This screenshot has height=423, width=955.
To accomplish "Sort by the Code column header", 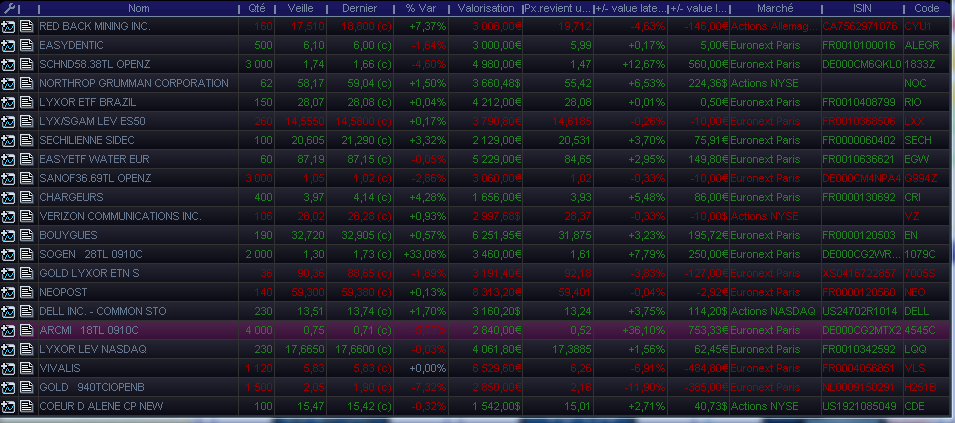I will coord(926,9).
